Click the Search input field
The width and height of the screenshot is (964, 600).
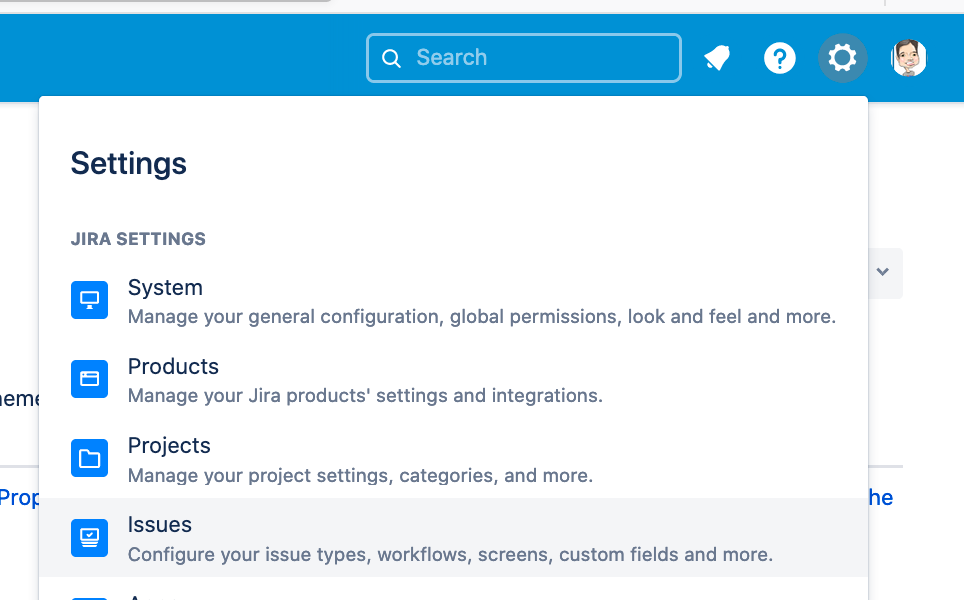pyautogui.click(x=523, y=58)
